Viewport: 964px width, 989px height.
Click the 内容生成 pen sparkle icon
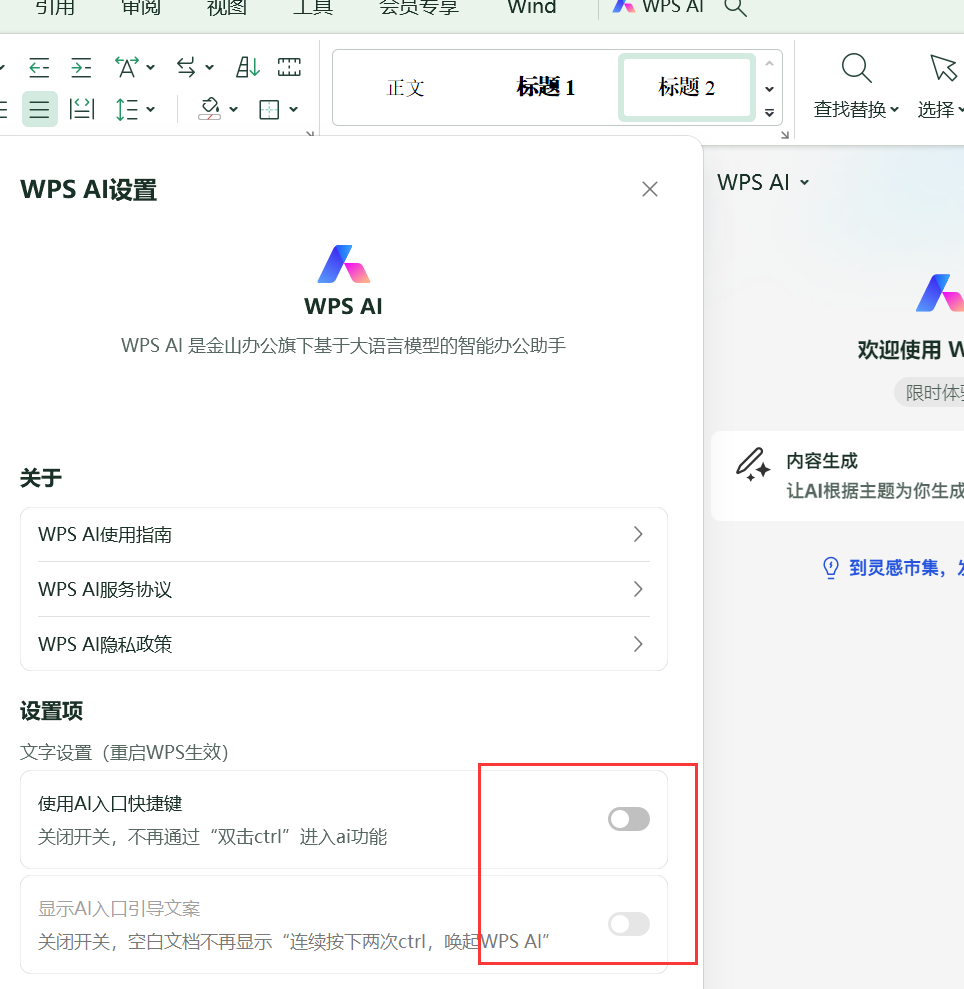pyautogui.click(x=753, y=465)
